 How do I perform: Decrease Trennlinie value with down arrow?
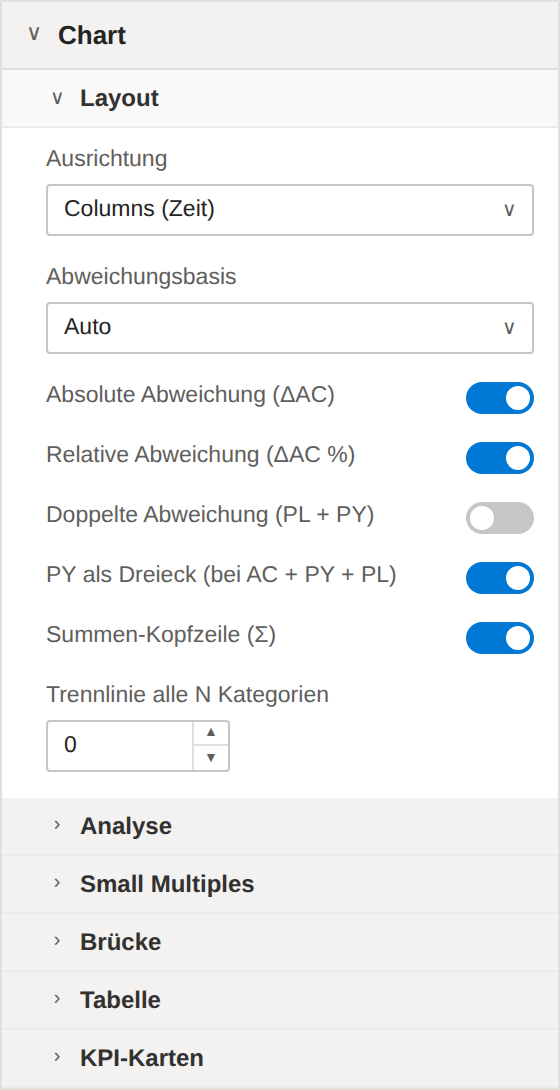tap(211, 758)
